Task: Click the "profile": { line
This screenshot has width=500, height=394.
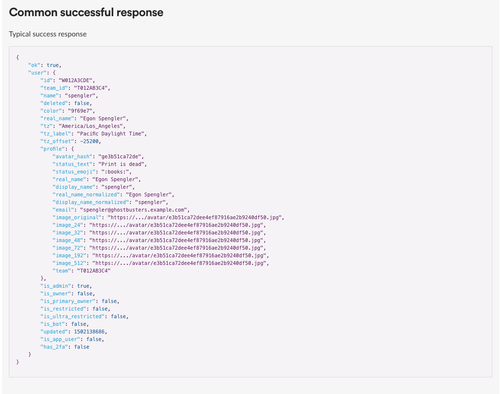Action: pos(57,149)
